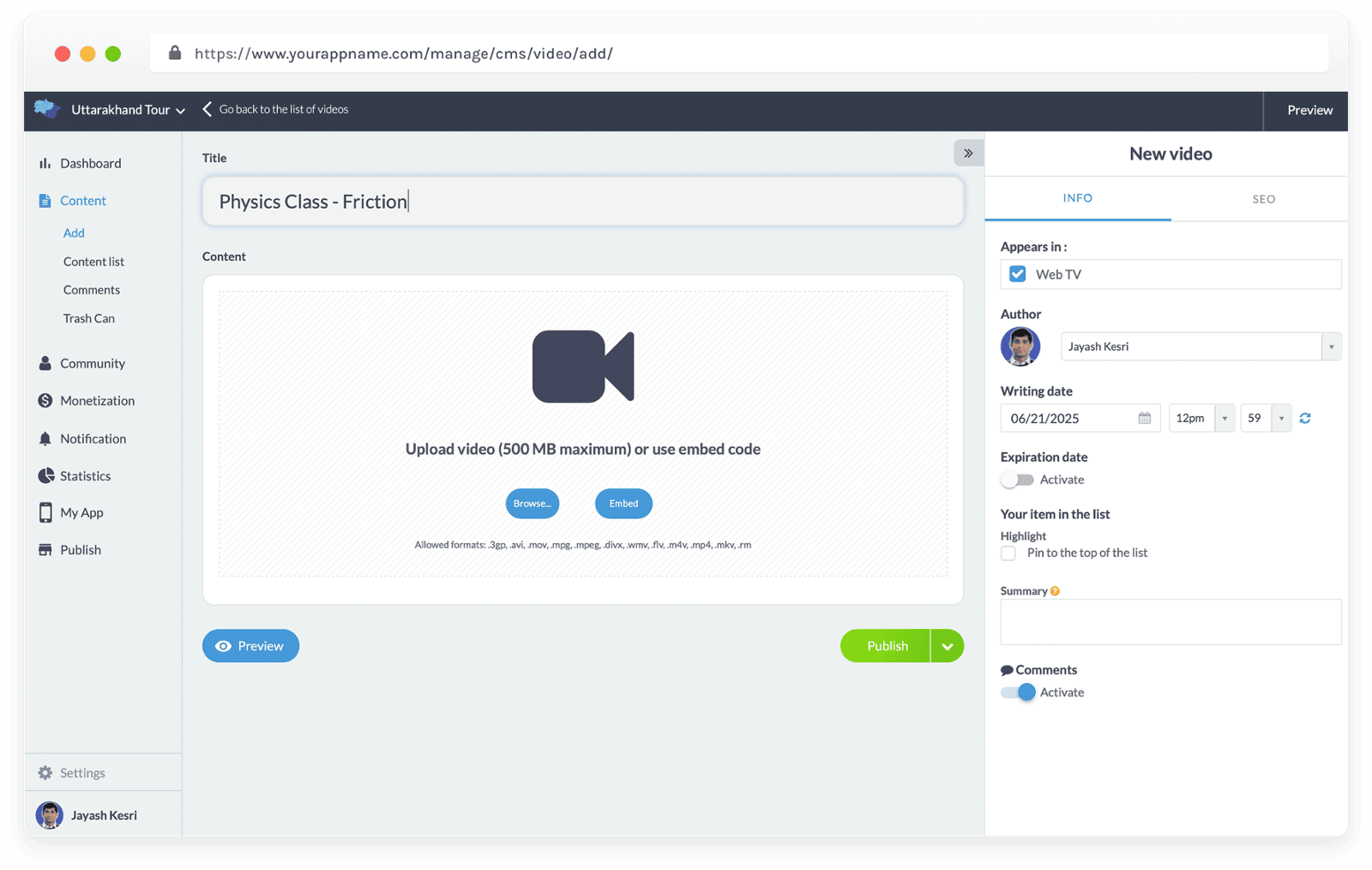Disable the Comments activate toggle
Image resolution: width=1372 pixels, height=870 pixels.
(1018, 692)
